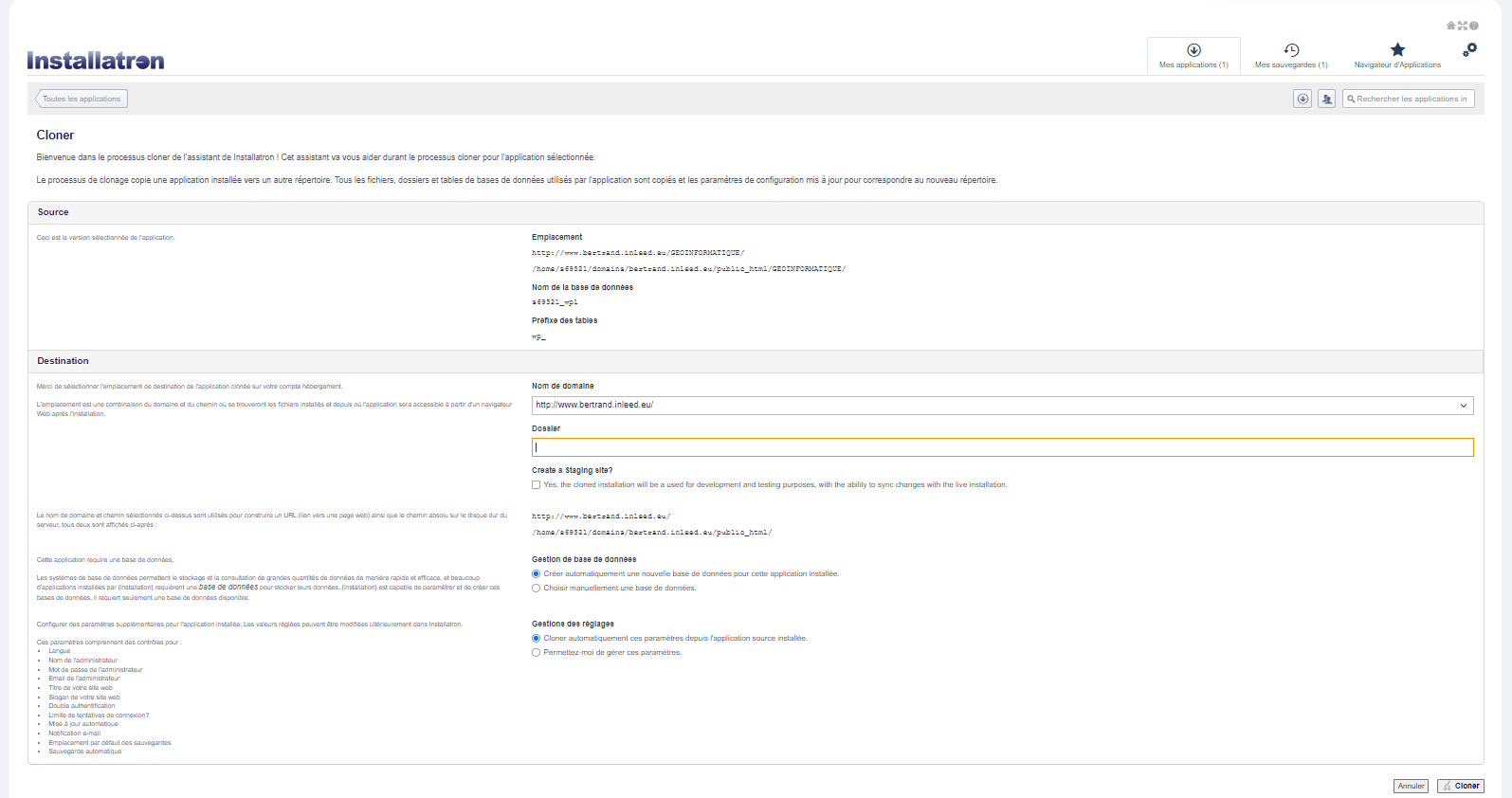Focus the Rechercher les applications search field
The width and height of the screenshot is (1512, 798).
click(1409, 99)
